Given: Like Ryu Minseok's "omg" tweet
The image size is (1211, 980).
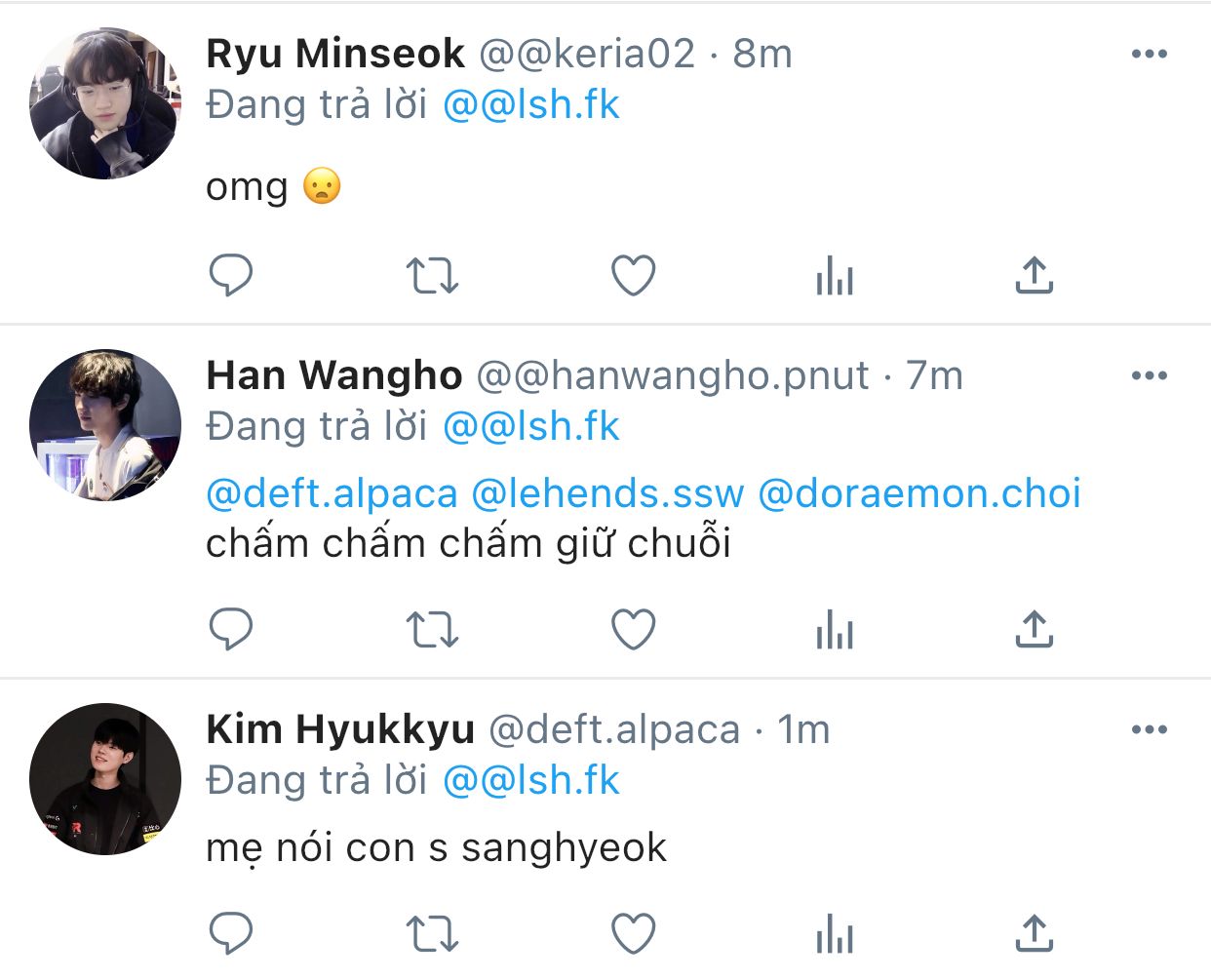Looking at the screenshot, I should 633,275.
